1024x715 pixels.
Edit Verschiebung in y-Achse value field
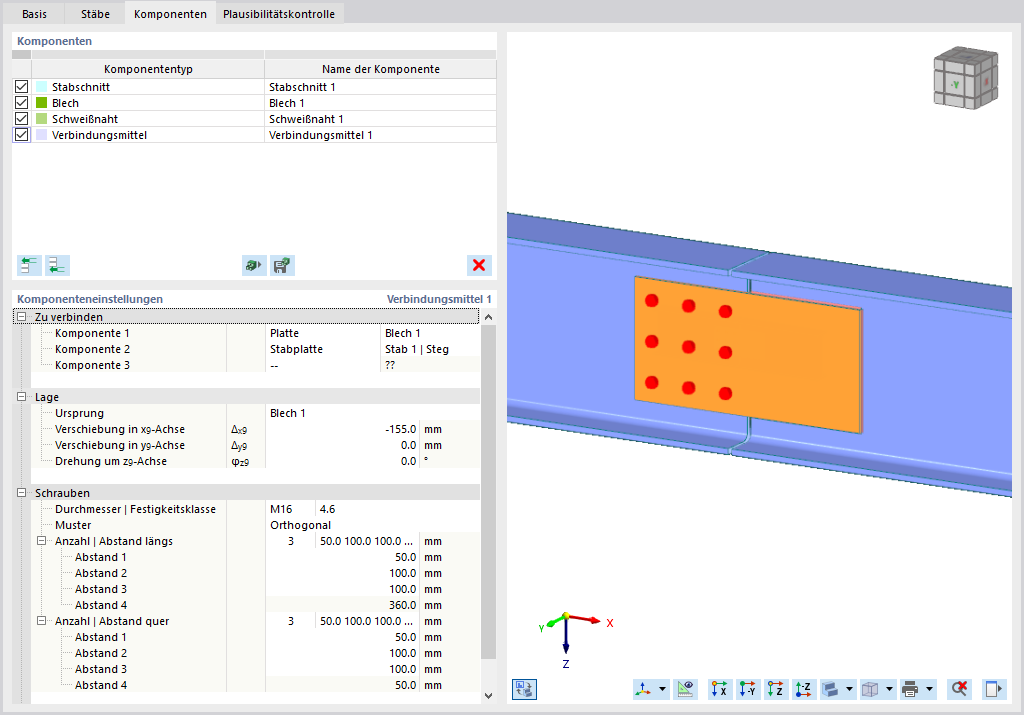[342, 445]
